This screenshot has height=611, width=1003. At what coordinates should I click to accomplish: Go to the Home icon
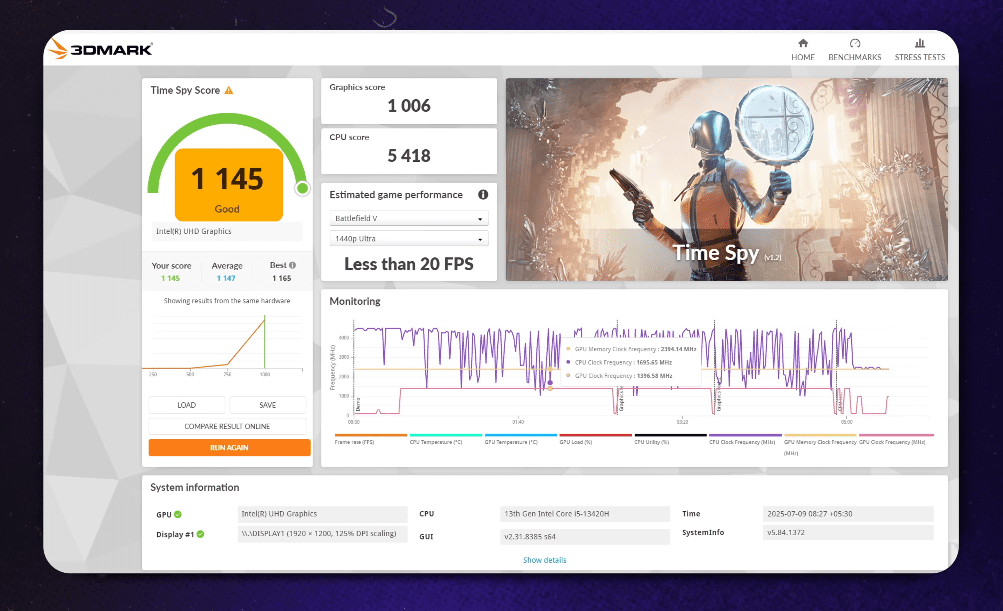(803, 43)
